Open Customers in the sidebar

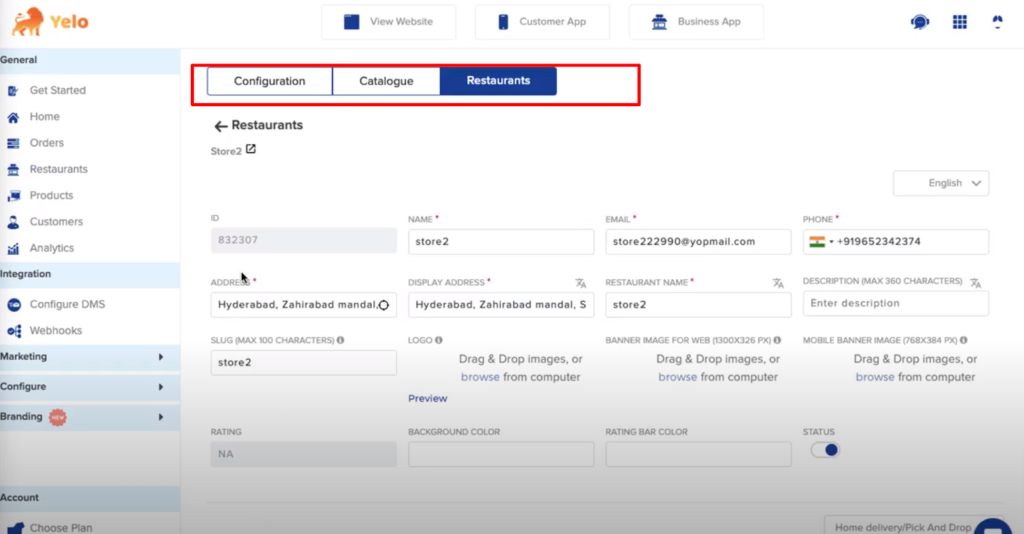[x=56, y=222]
